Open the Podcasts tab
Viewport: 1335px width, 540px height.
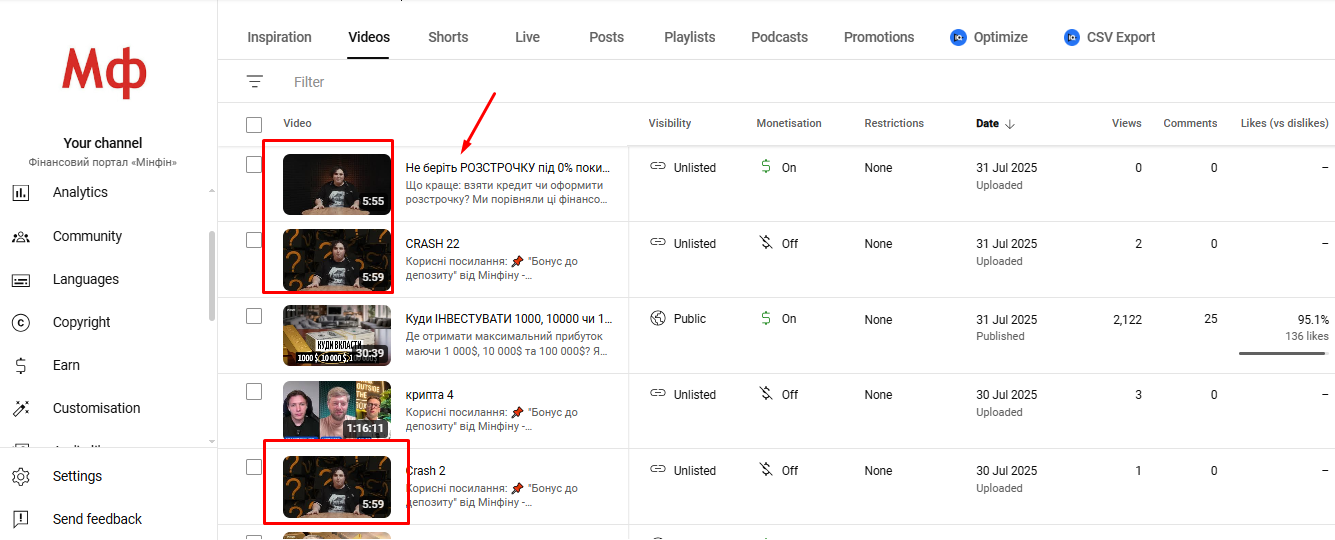(x=779, y=37)
